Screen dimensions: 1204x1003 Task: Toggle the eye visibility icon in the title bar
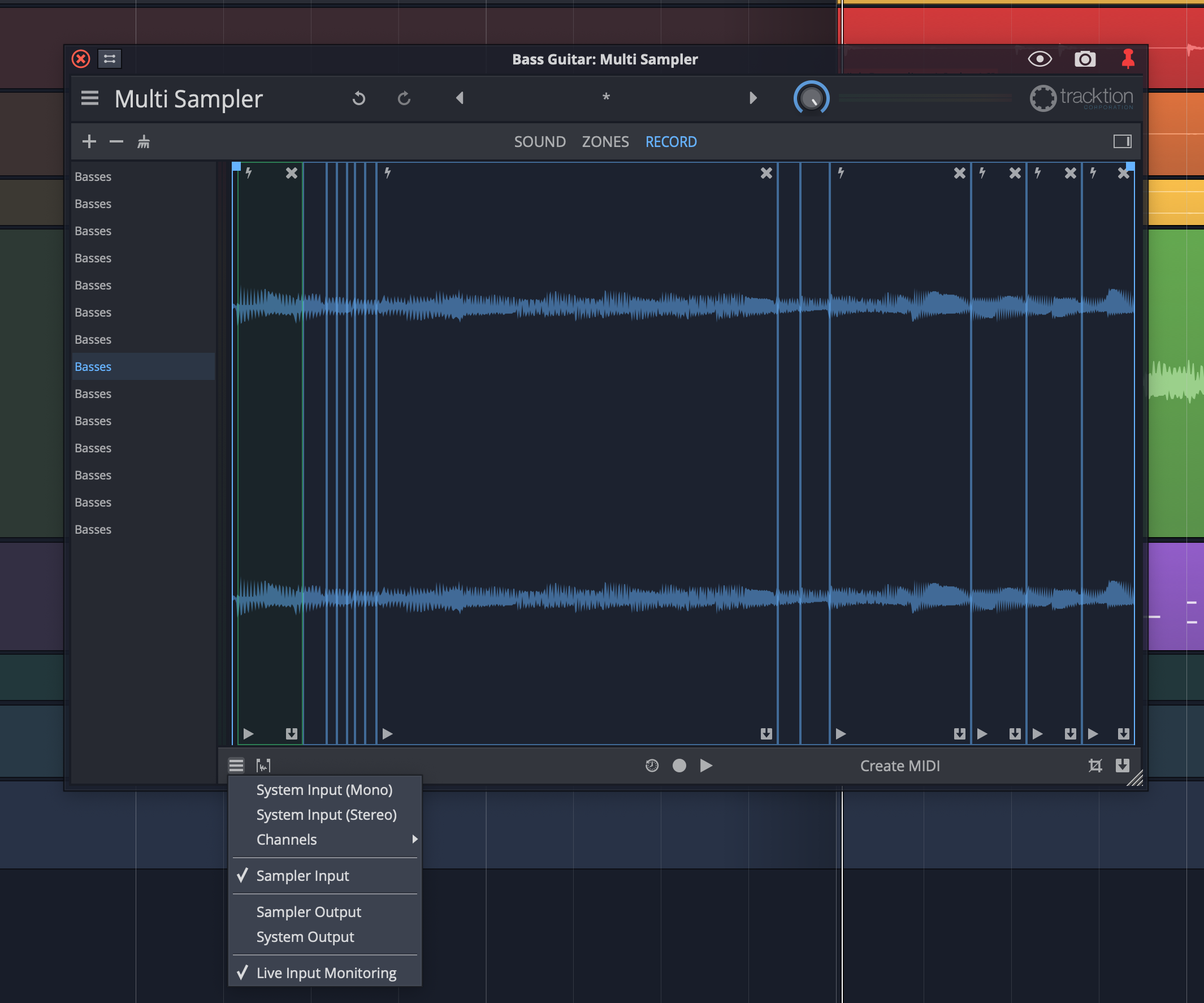(1040, 58)
